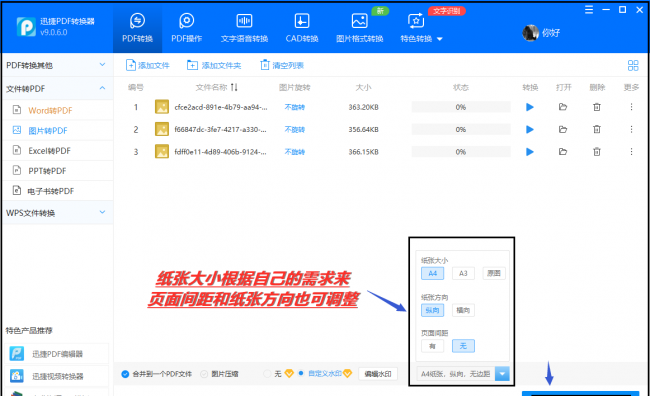This screenshot has height=396, width=650.
Task: Switch to grid view icon
Action: point(633,65)
